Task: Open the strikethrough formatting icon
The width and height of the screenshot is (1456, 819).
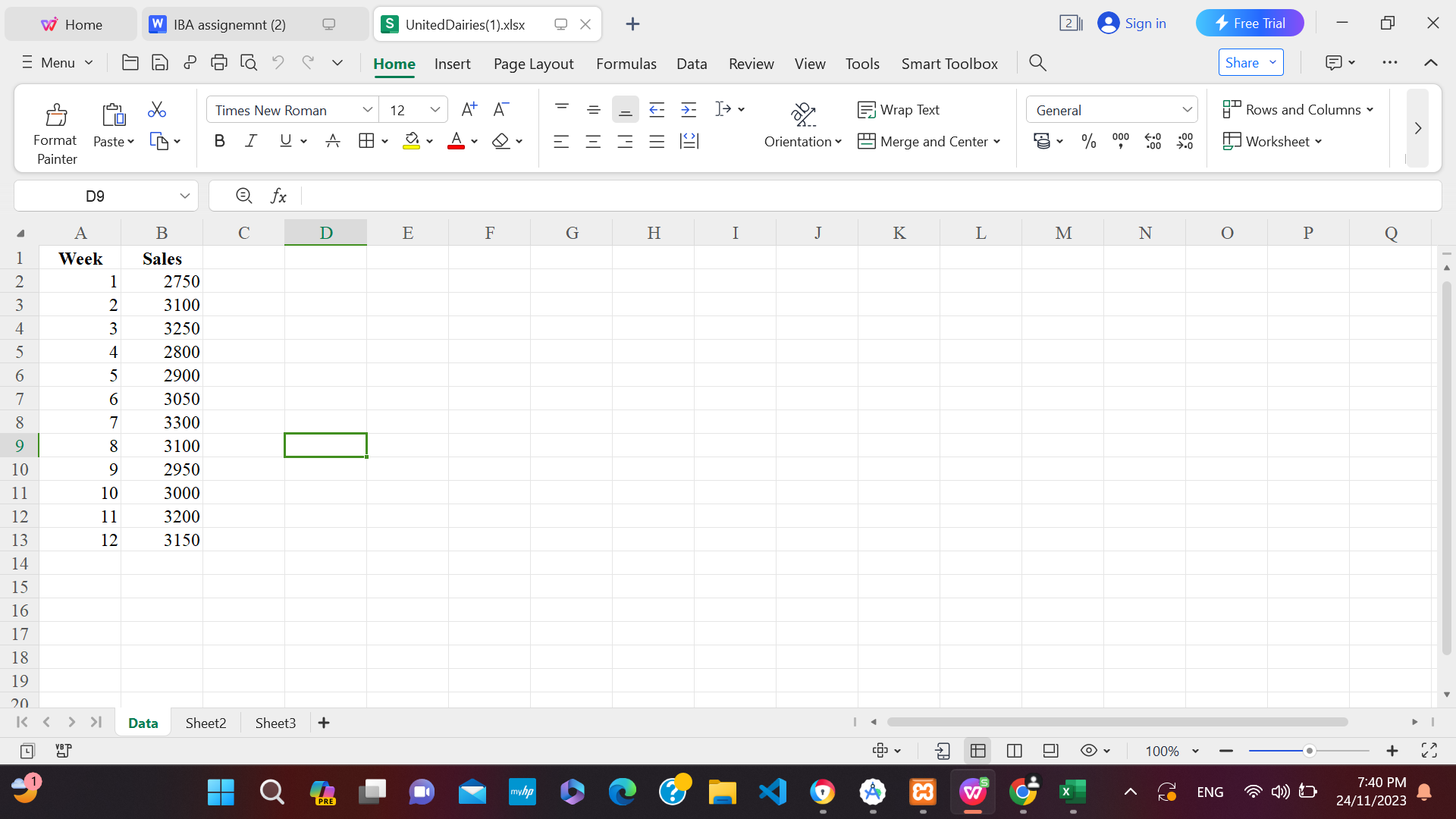Action: tap(333, 140)
